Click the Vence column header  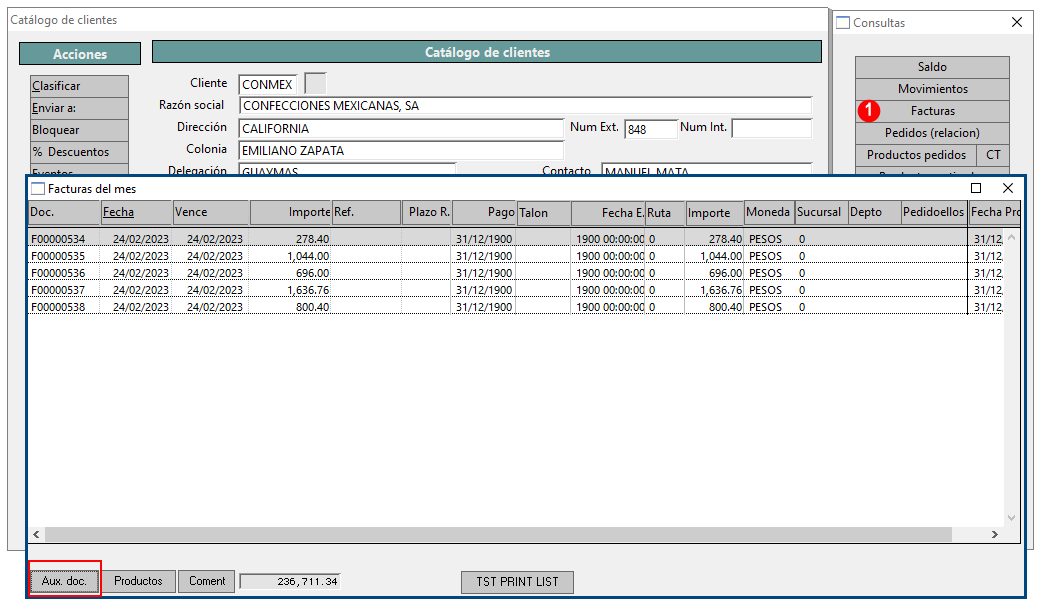coord(210,212)
